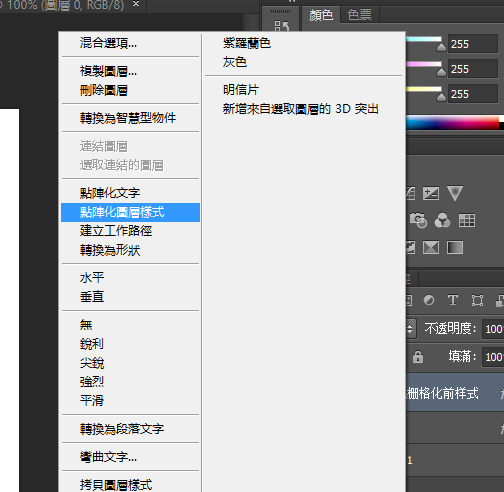
Task: Choose 複製圖層... menu entry
Action: click(130, 71)
